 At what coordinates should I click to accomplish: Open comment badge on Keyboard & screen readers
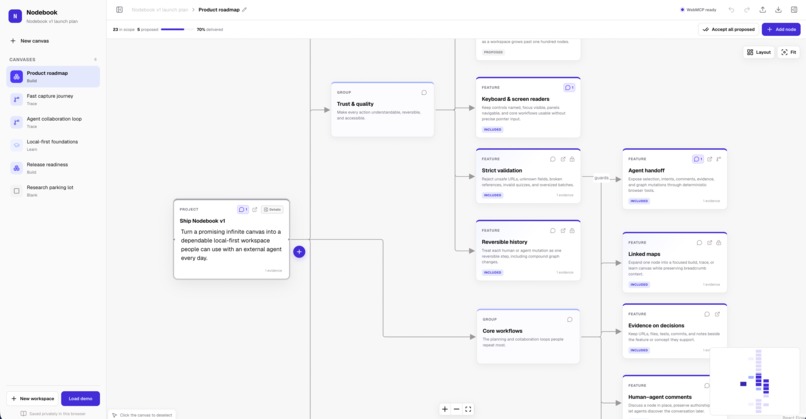[x=569, y=87]
